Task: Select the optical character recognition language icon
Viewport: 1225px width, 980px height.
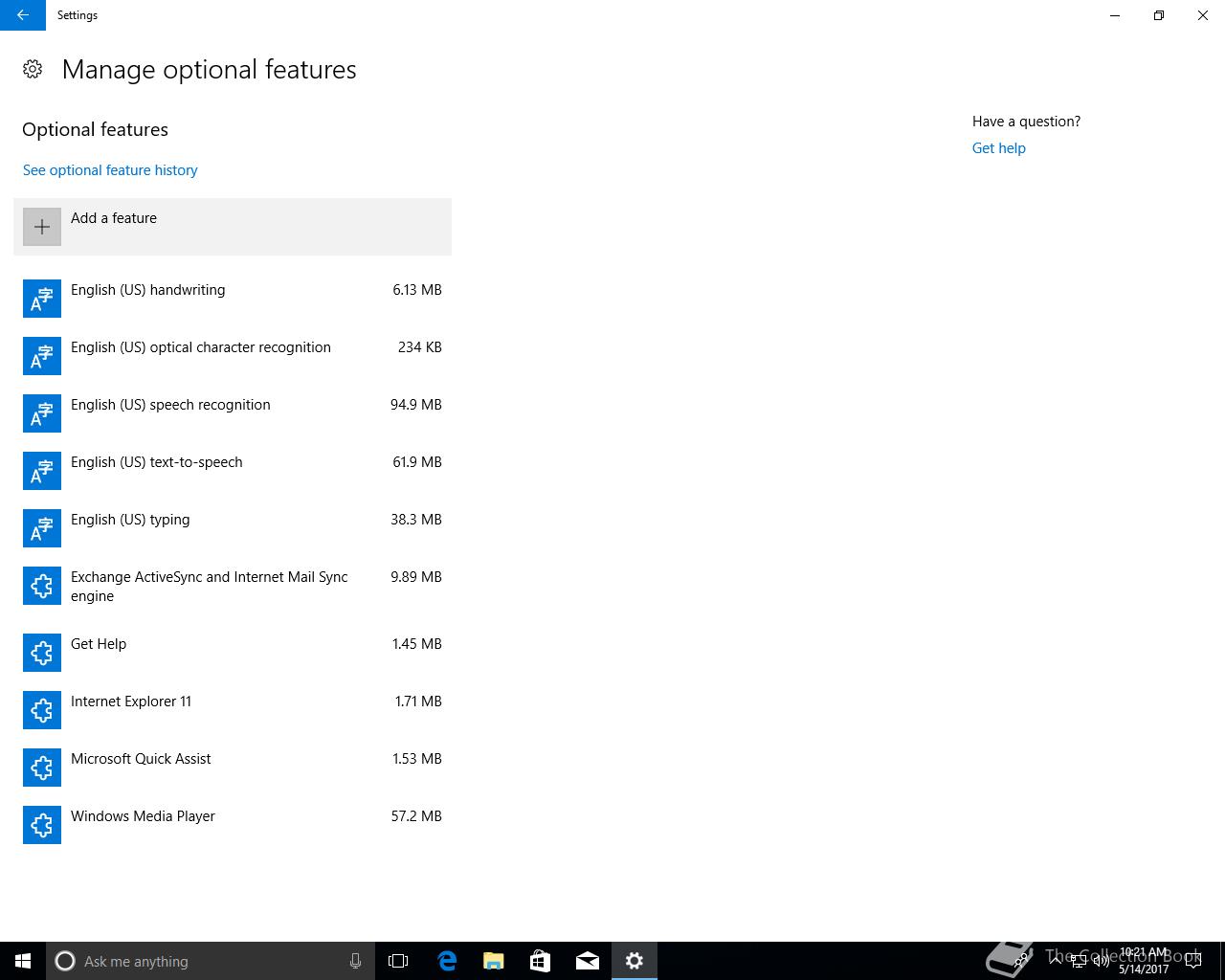Action: tap(42, 356)
